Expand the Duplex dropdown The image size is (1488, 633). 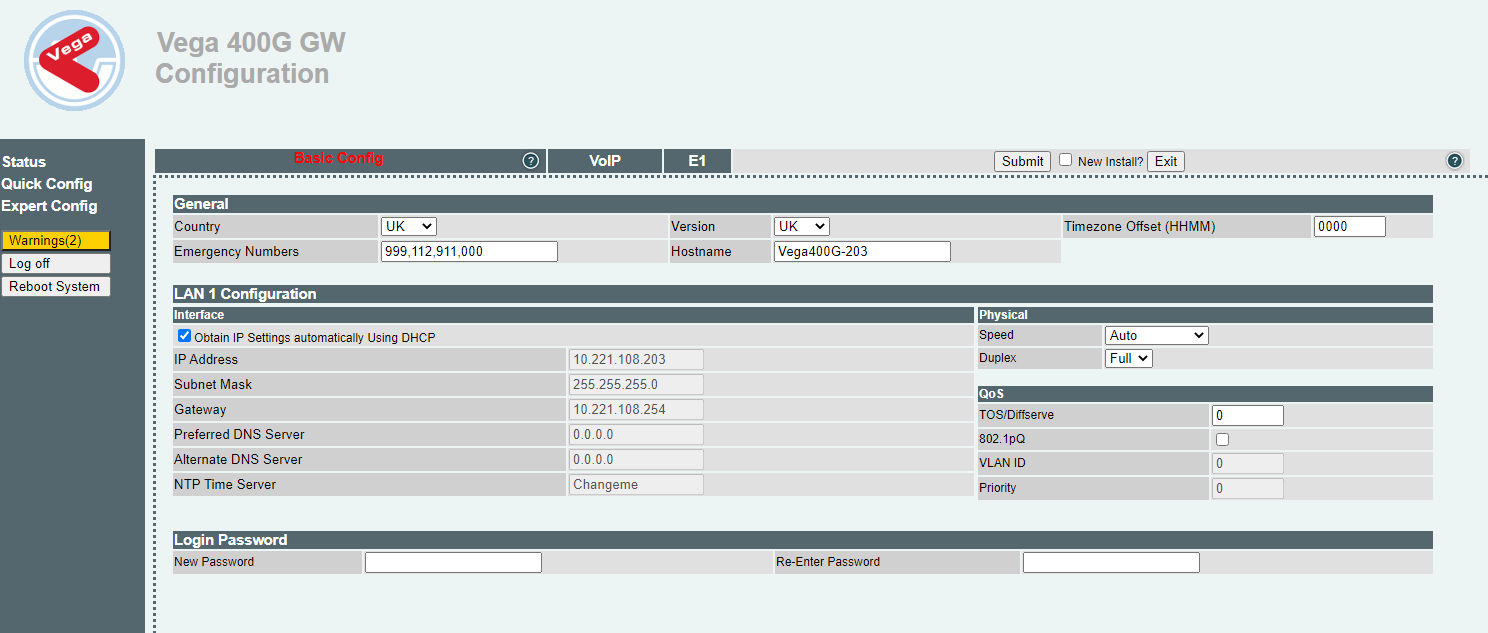click(1128, 358)
